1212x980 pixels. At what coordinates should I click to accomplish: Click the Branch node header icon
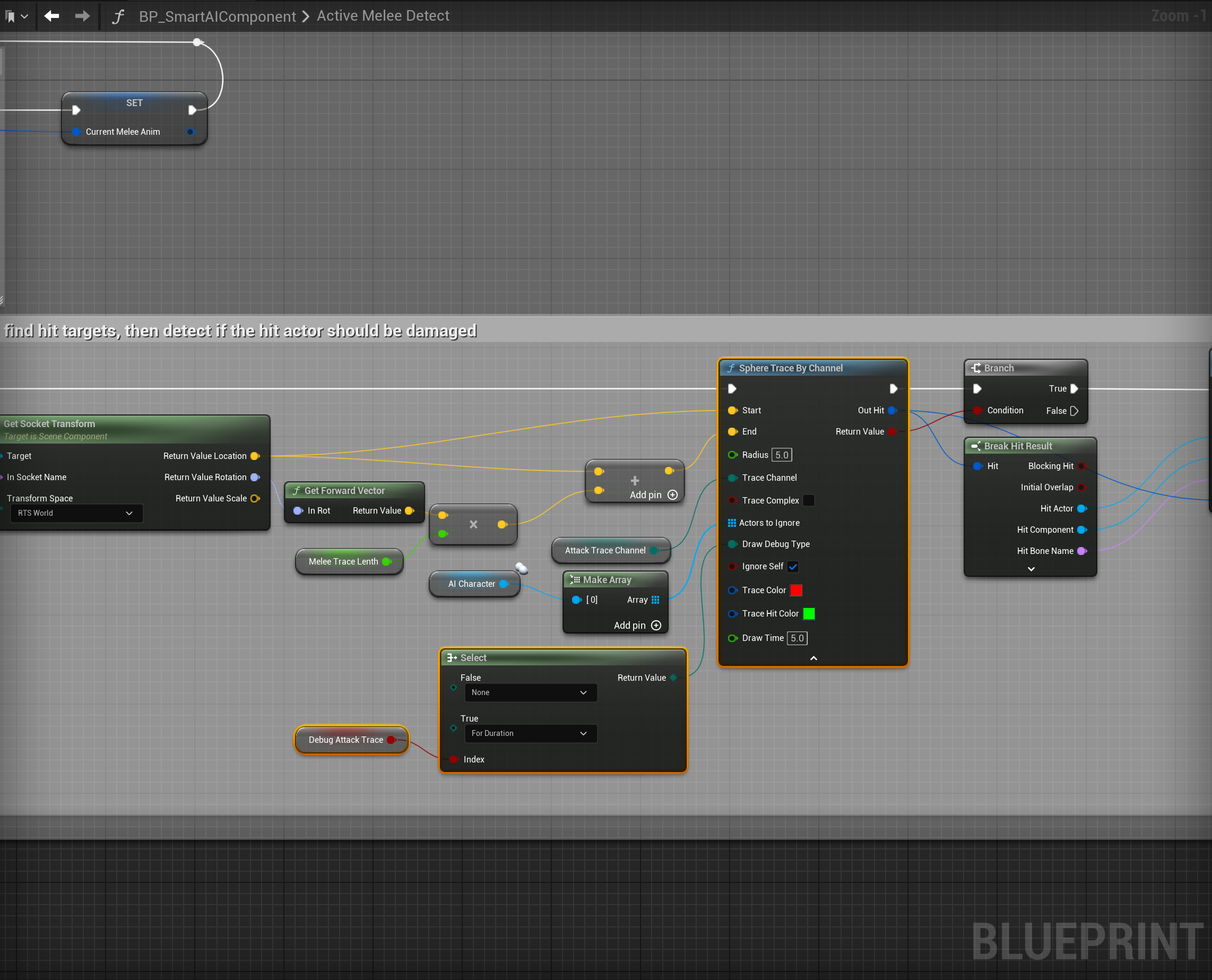[975, 368]
